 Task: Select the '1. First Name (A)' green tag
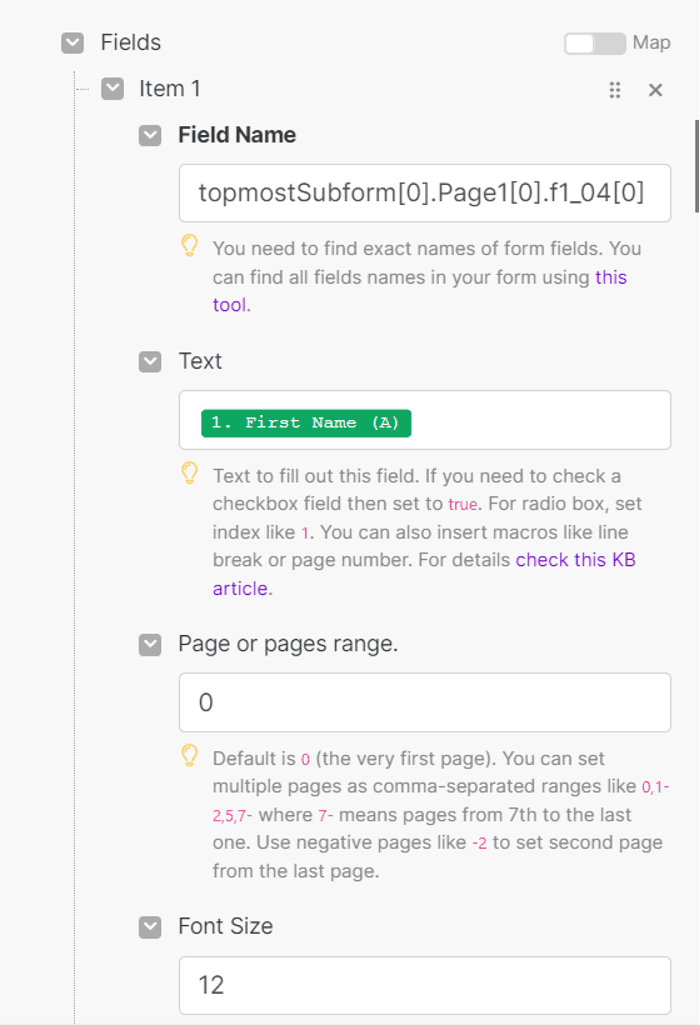pos(306,423)
